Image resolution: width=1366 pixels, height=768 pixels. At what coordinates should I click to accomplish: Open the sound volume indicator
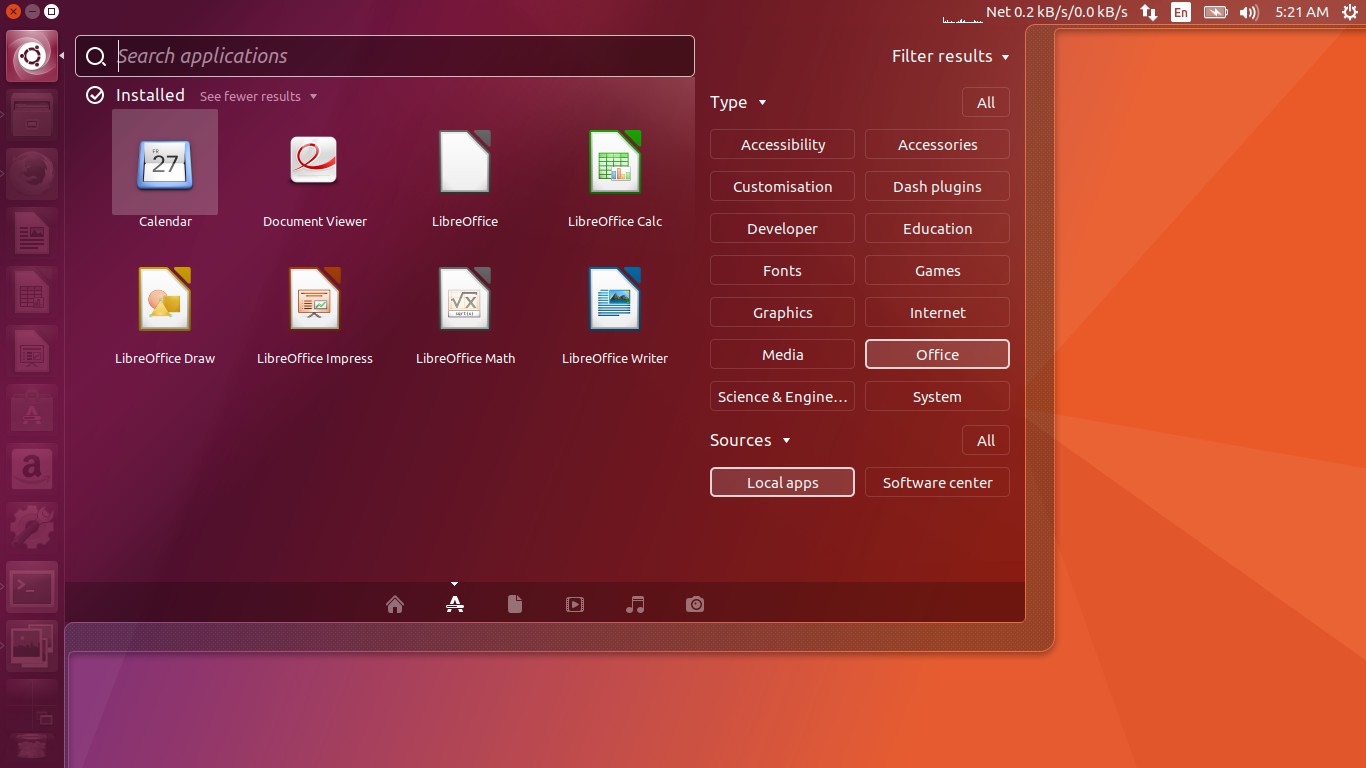pos(1248,13)
